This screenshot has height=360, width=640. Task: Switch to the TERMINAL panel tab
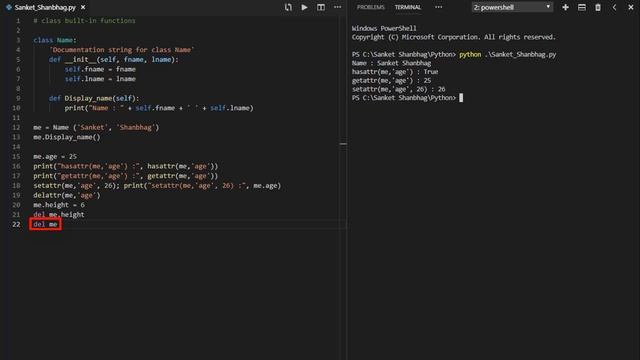(x=407, y=7)
